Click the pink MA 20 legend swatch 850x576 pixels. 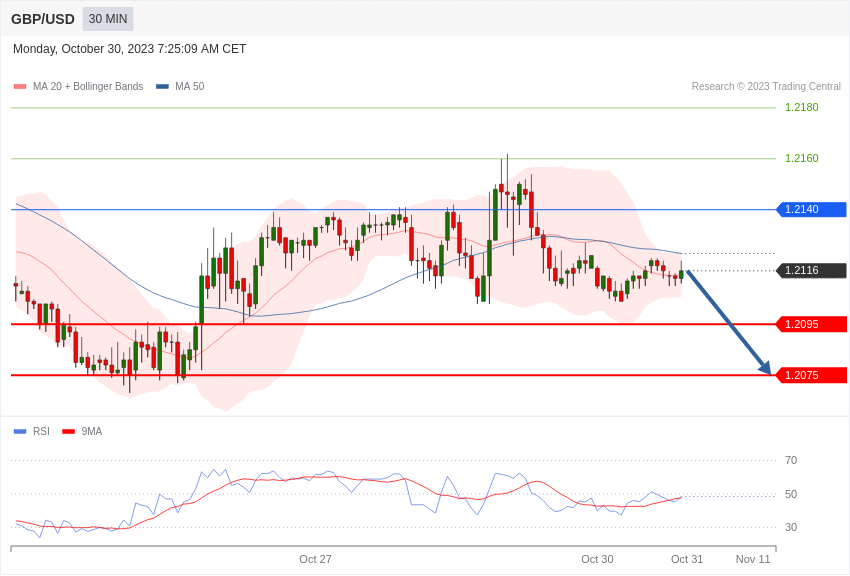(x=20, y=87)
